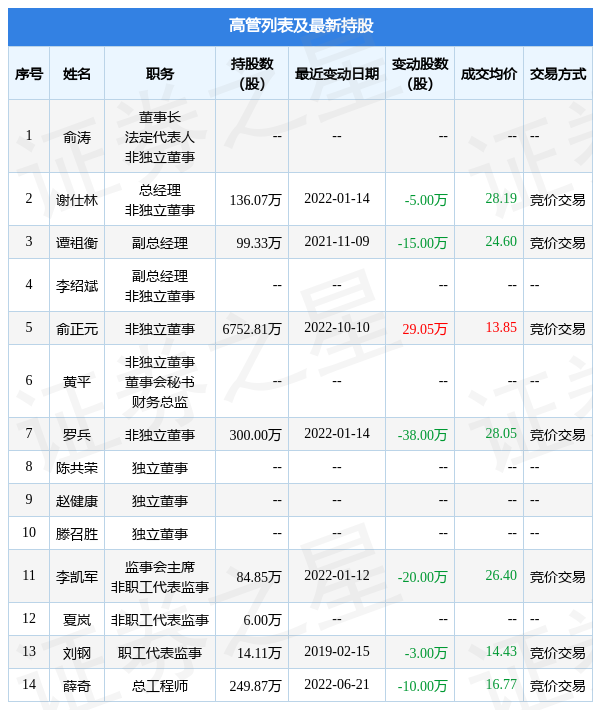593x710 pixels.
Task: Select the name 罗兵
Action: coord(77,435)
